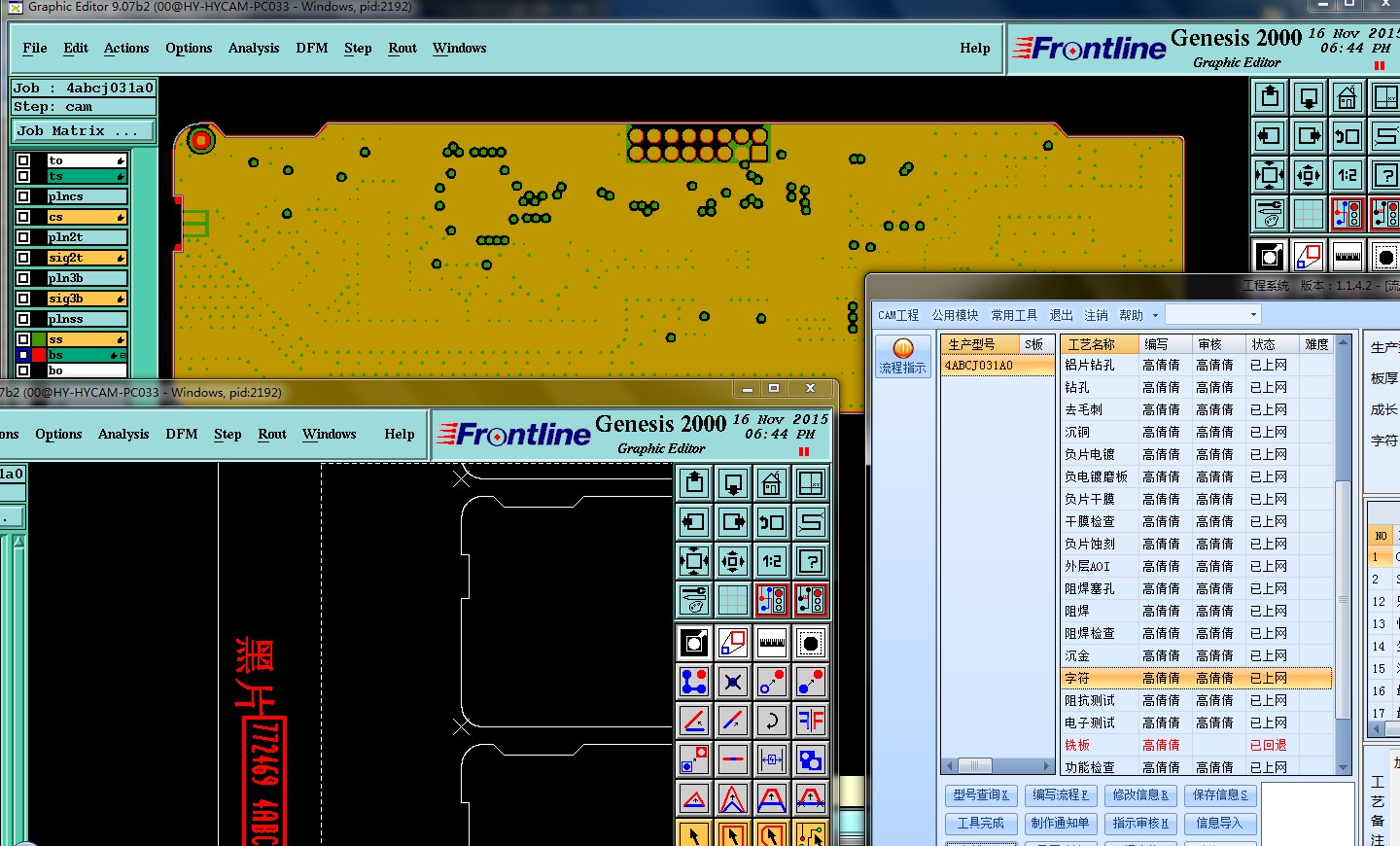Toggle the 'pln2t' layer checkbox
The height and width of the screenshot is (846, 1400).
23,237
